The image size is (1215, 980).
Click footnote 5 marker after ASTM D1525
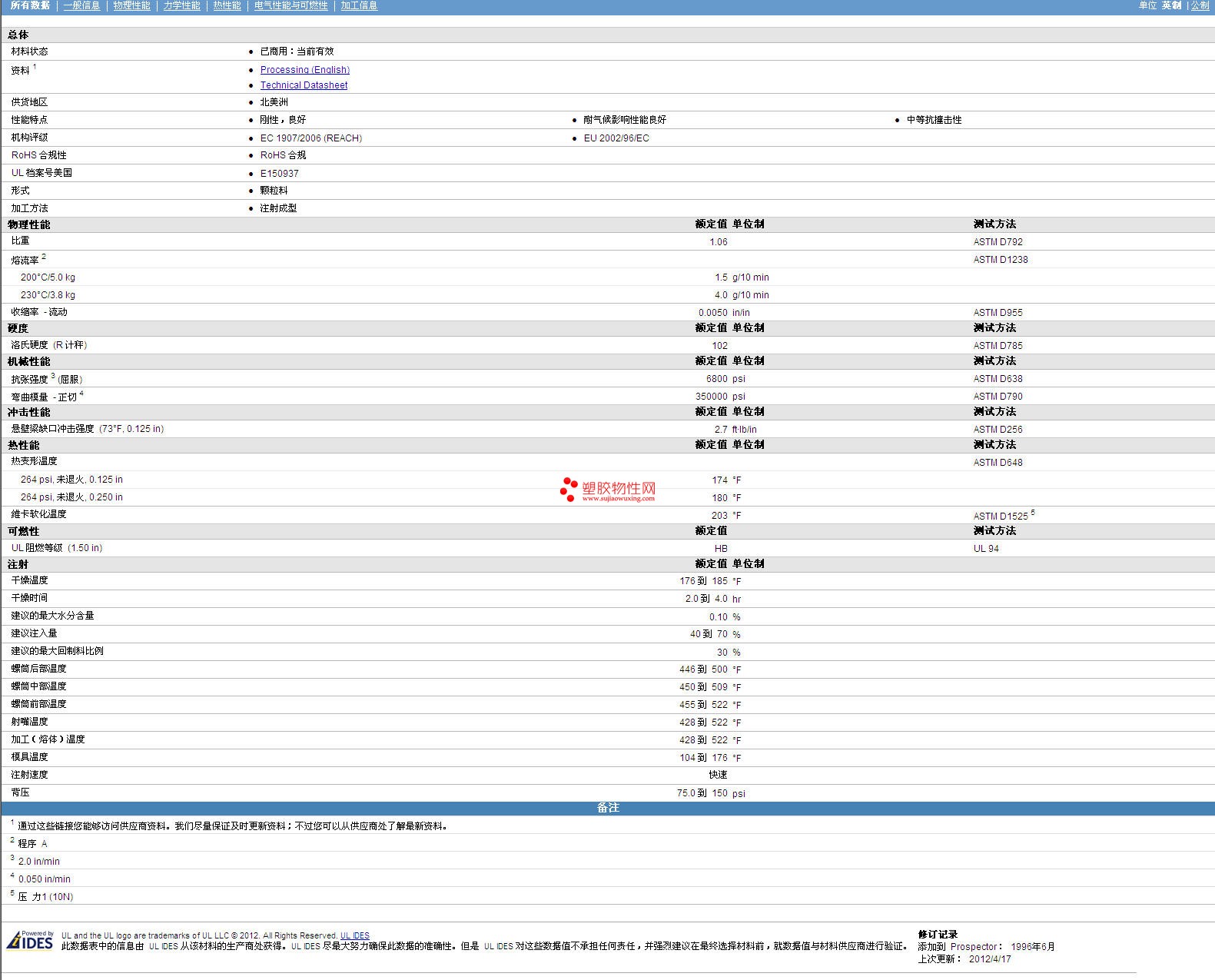coord(1032,513)
